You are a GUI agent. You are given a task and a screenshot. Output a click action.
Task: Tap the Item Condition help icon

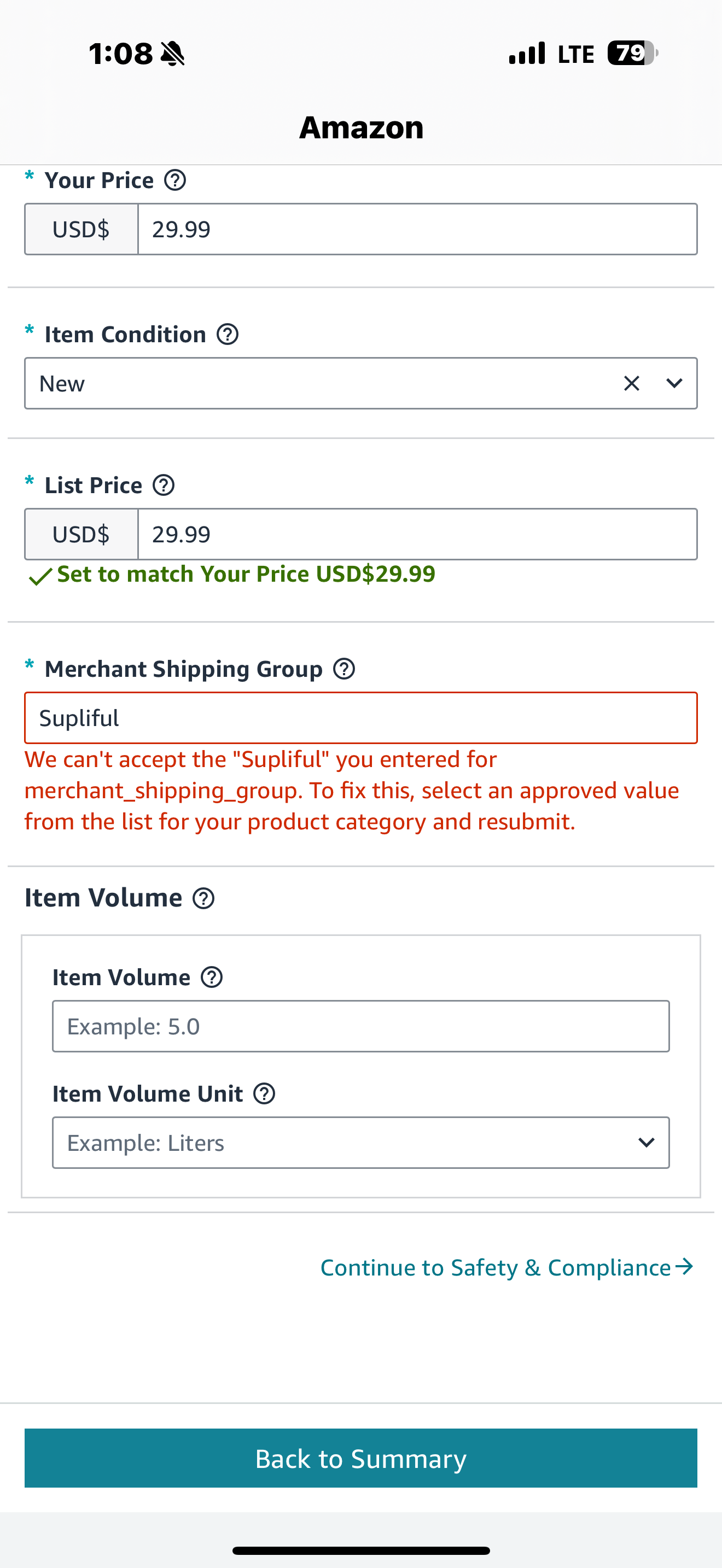click(x=228, y=334)
